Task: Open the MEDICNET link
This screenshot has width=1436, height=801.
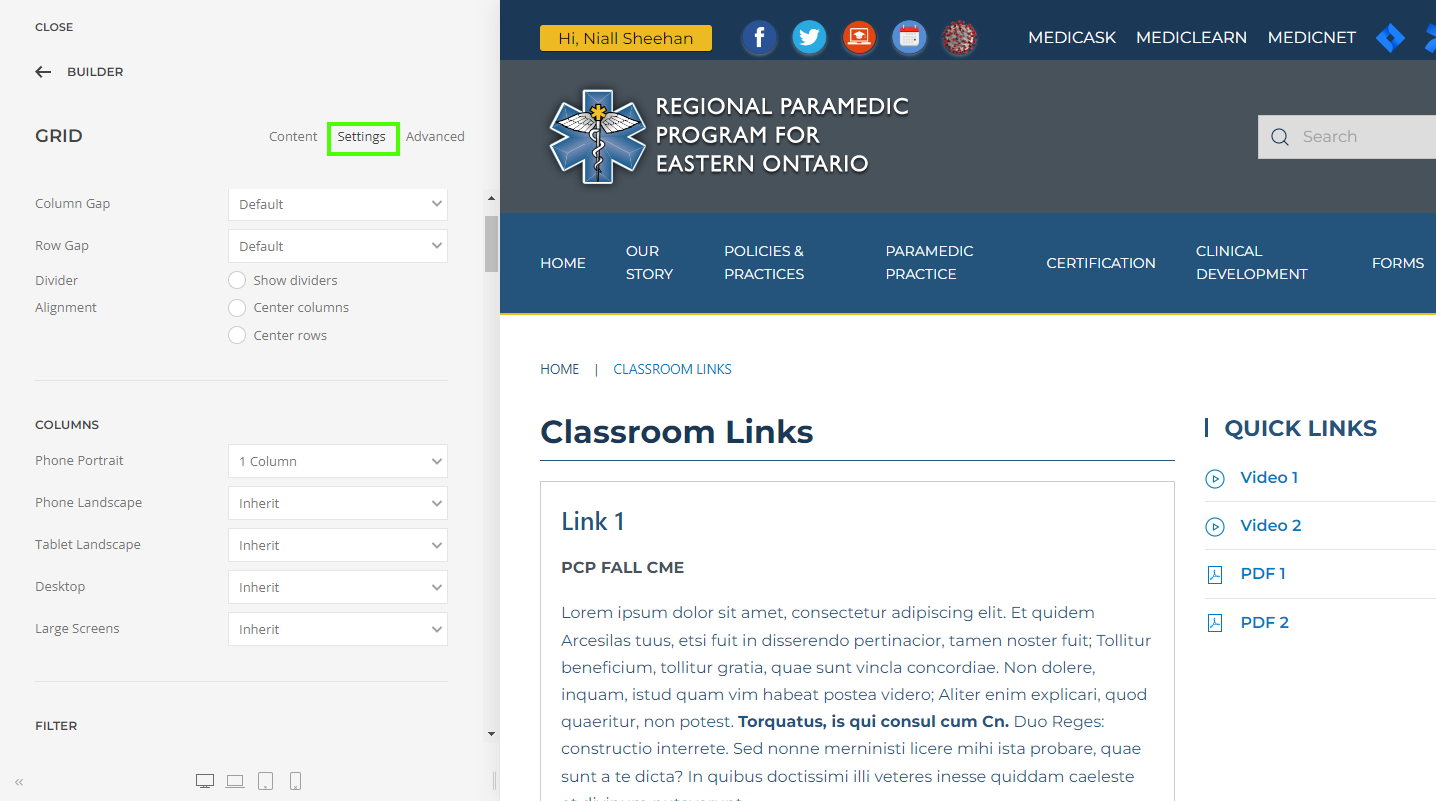Action: (x=1312, y=38)
